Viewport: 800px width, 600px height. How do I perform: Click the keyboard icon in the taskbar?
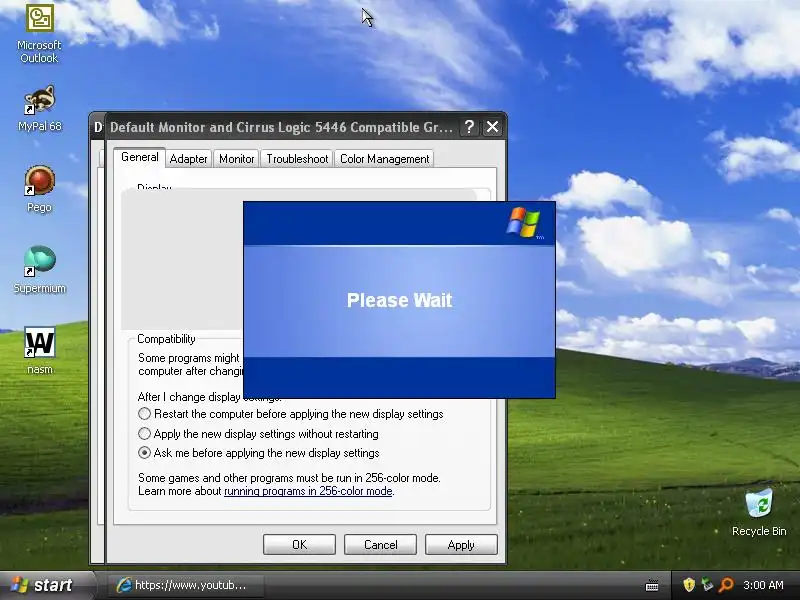[x=652, y=585]
